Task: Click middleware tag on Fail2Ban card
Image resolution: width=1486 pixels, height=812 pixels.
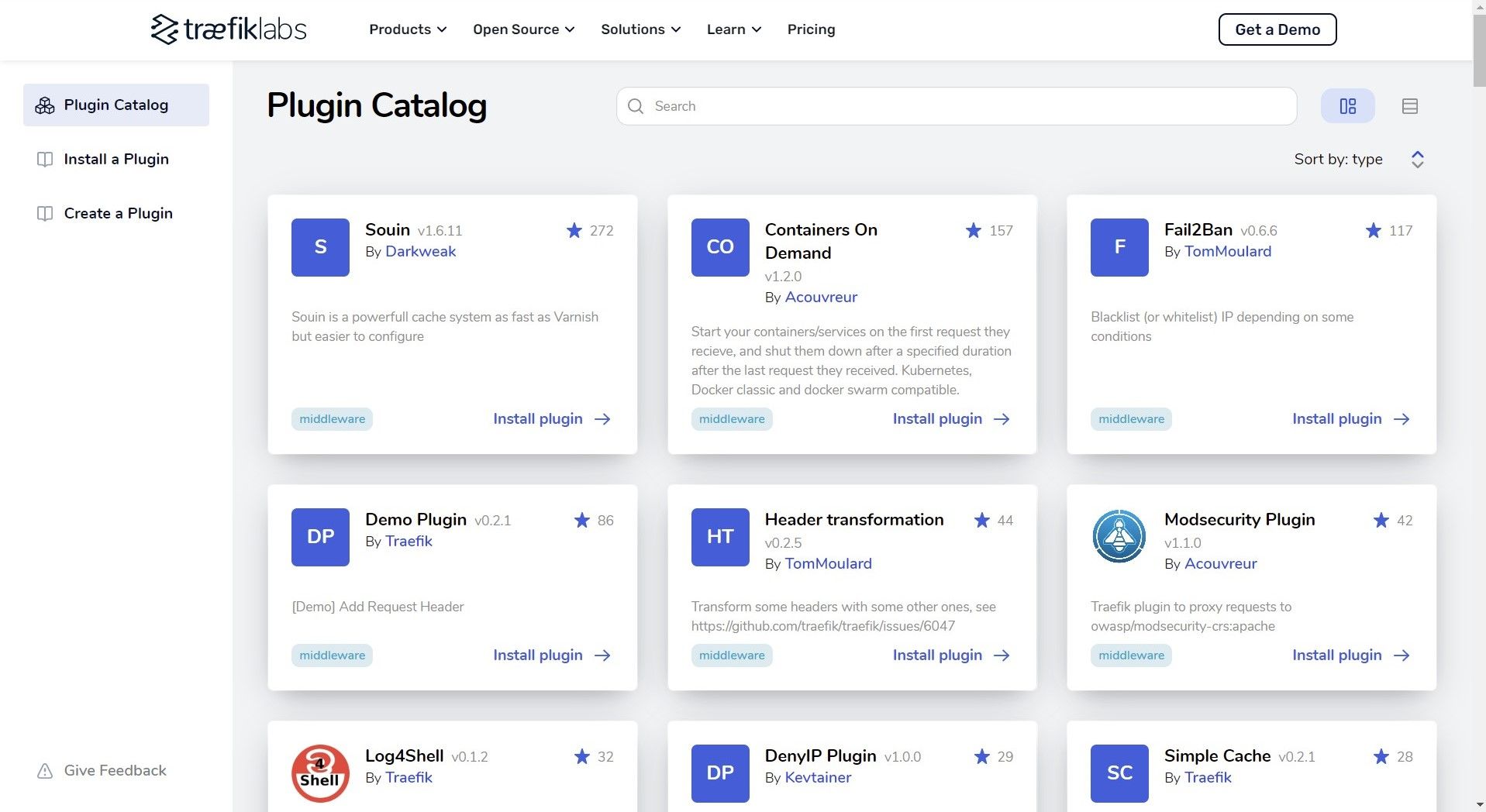Action: pos(1131,419)
